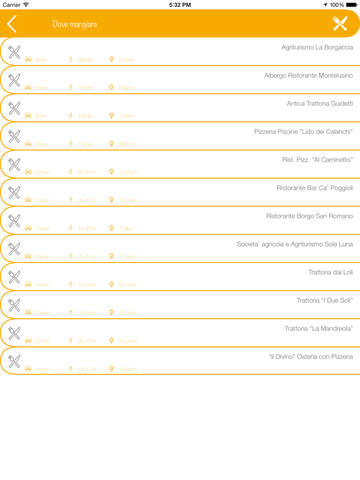Image resolution: width=360 pixels, height=480 pixels.
Task: Select Trattoria La Mandreola entry
Action: pos(180,333)
